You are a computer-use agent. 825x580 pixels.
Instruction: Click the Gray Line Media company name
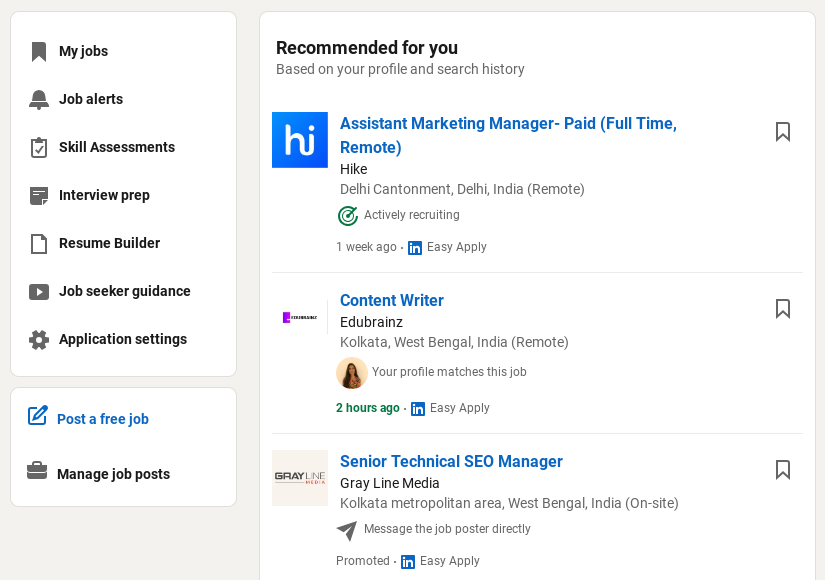389,483
